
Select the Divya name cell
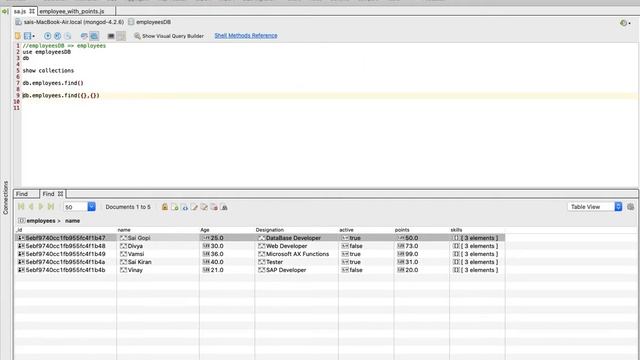click(x=158, y=246)
